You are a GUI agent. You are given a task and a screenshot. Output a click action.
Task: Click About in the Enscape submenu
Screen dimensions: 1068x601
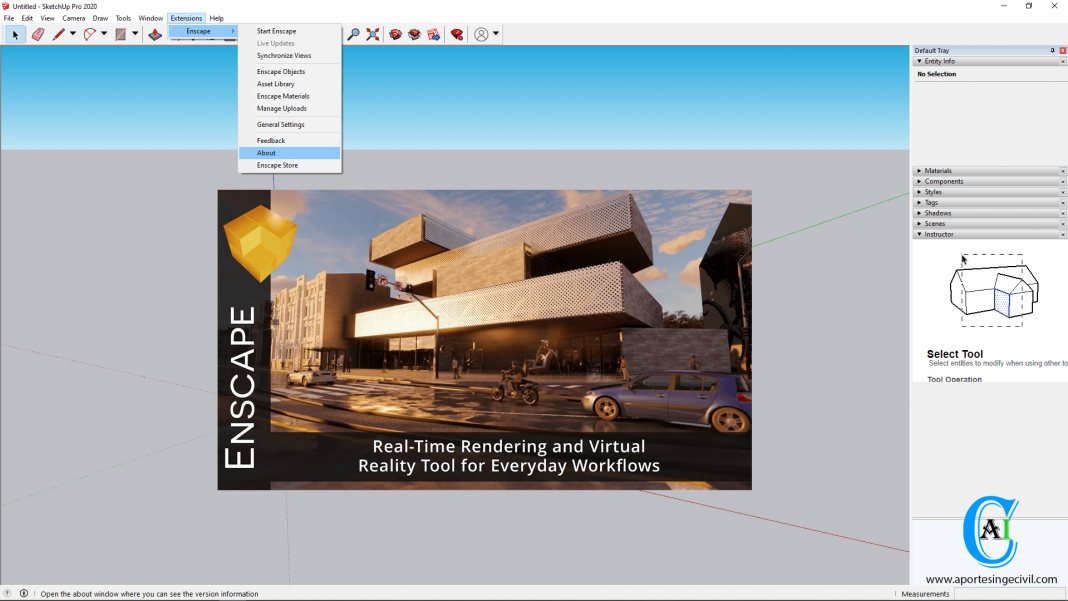coord(266,152)
